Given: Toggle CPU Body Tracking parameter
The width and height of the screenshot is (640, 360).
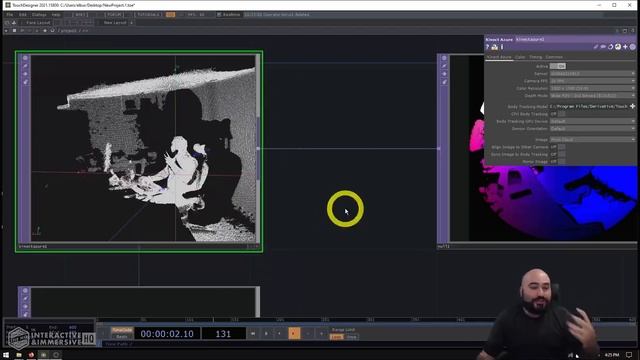Looking at the screenshot, I should [558, 114].
